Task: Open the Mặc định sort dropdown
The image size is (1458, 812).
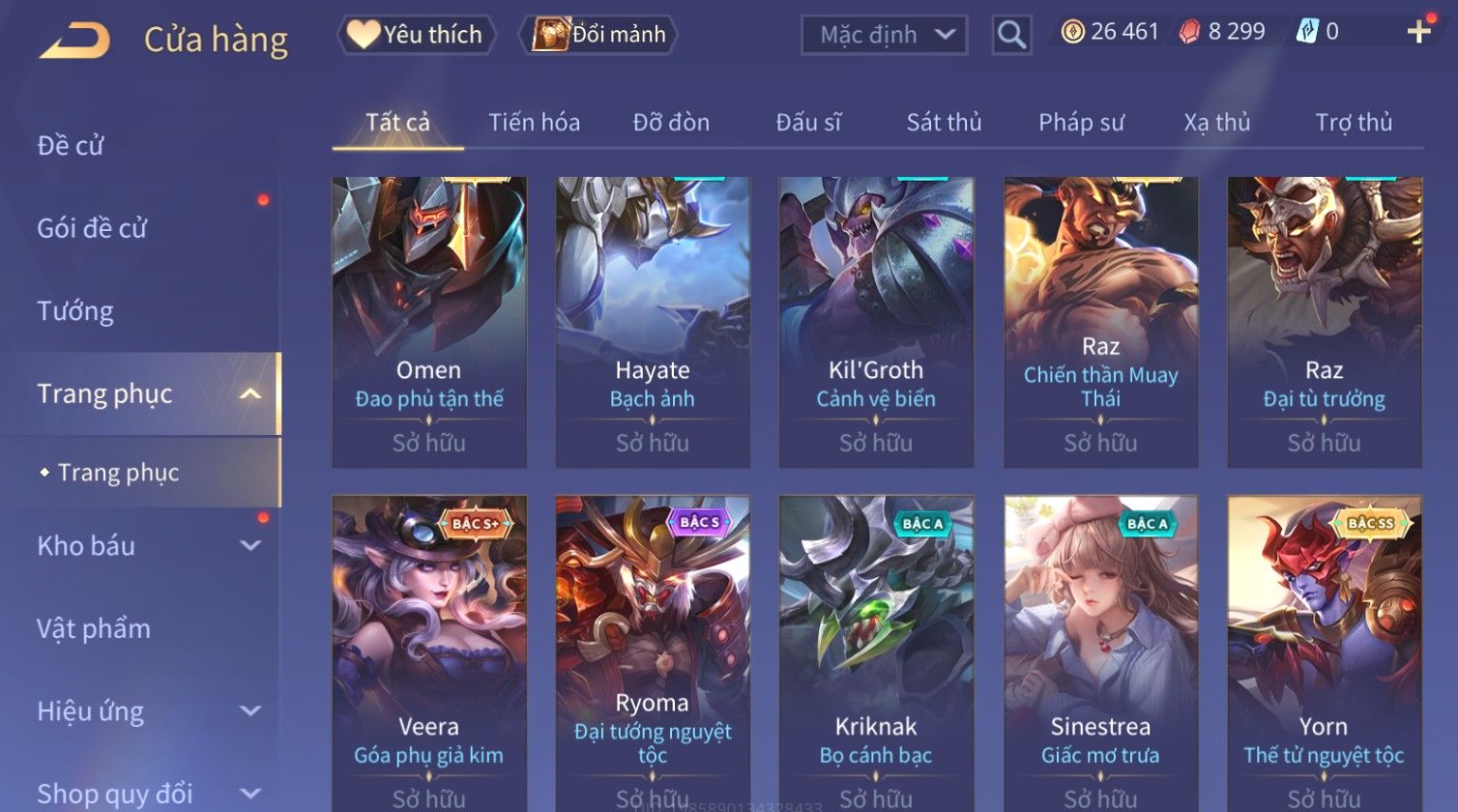Action: coord(884,35)
